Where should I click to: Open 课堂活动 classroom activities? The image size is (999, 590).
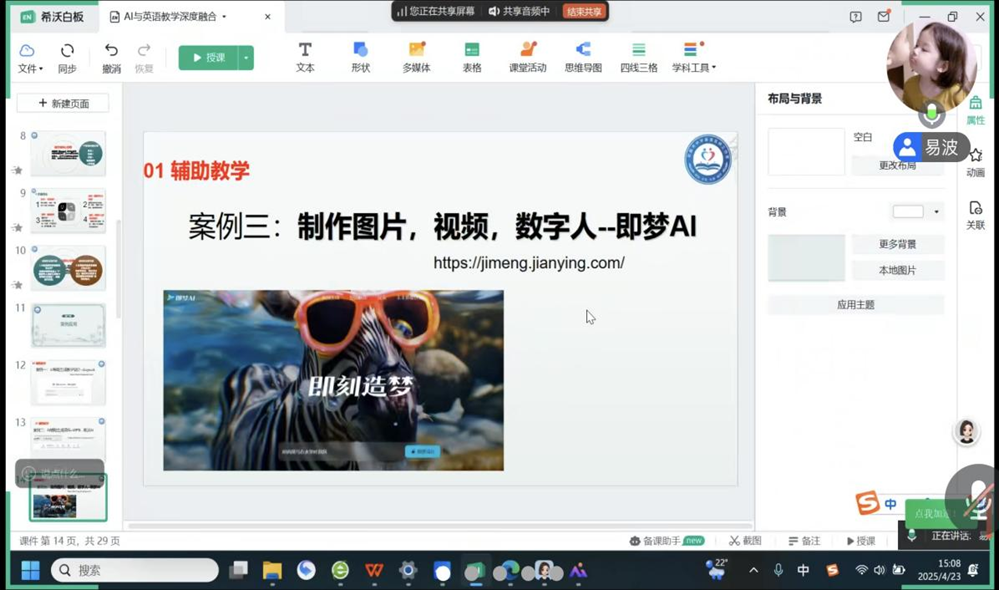528,57
